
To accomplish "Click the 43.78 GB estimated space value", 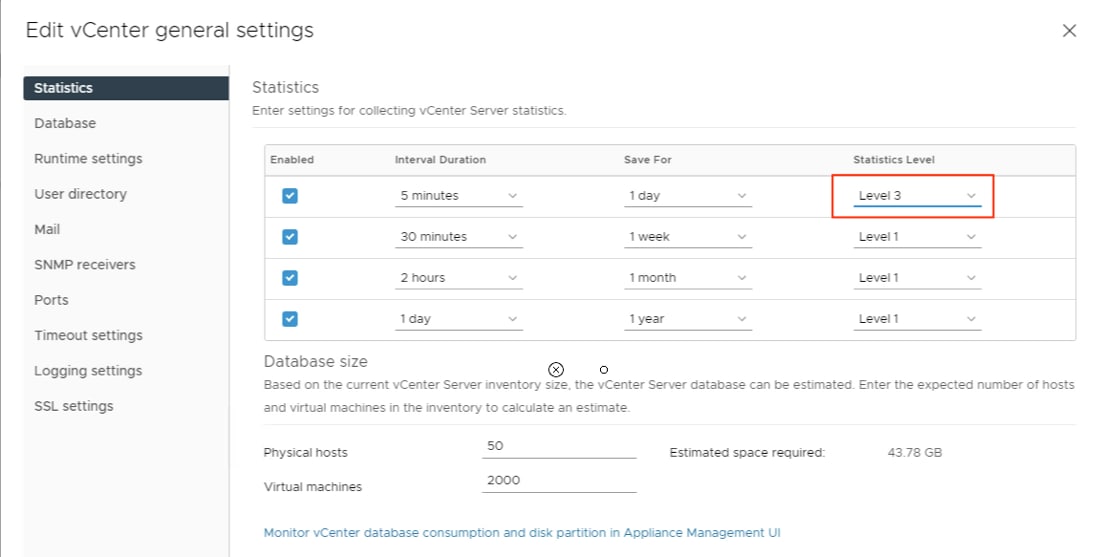I will click(x=914, y=452).
